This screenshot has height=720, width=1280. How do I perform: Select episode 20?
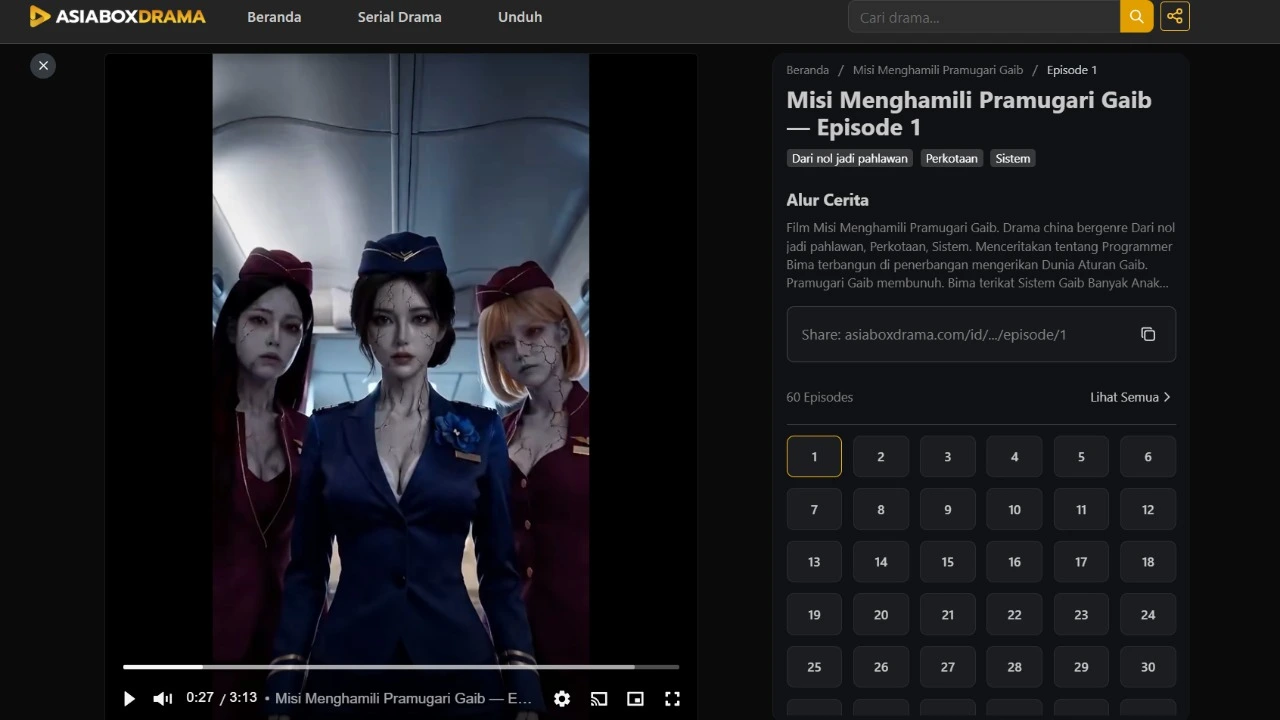click(881, 615)
